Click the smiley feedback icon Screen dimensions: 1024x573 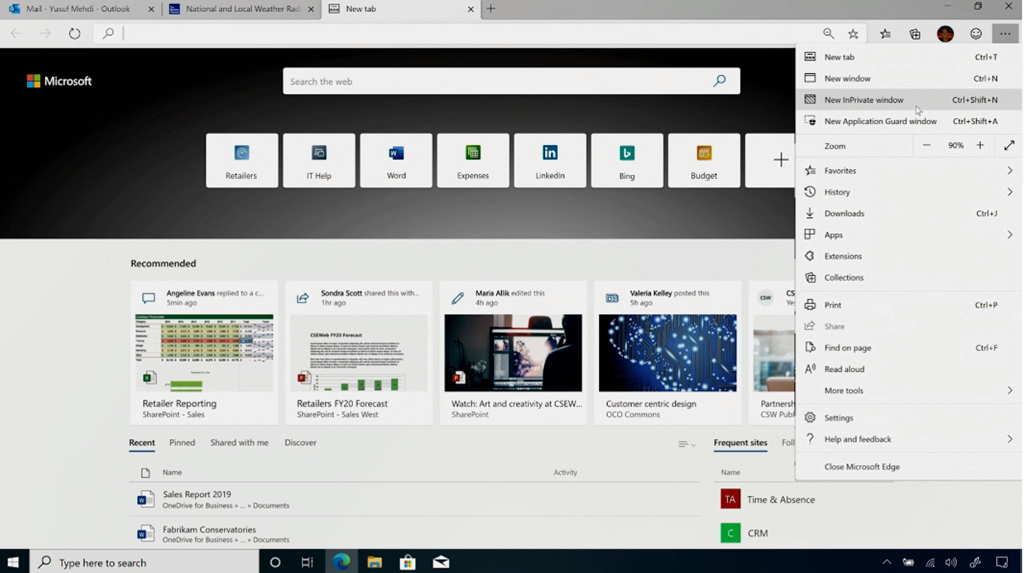[976, 33]
